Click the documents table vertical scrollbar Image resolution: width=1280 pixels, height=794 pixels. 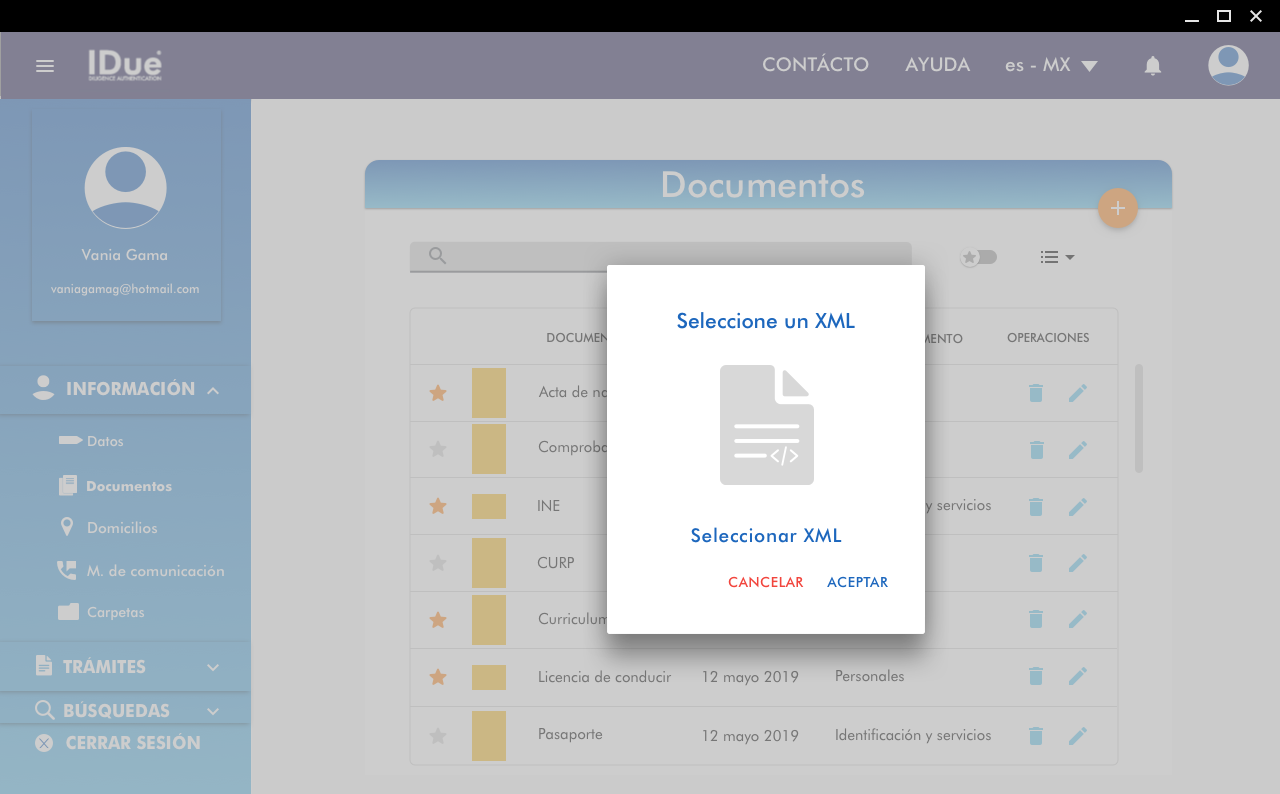pyautogui.click(x=1138, y=418)
